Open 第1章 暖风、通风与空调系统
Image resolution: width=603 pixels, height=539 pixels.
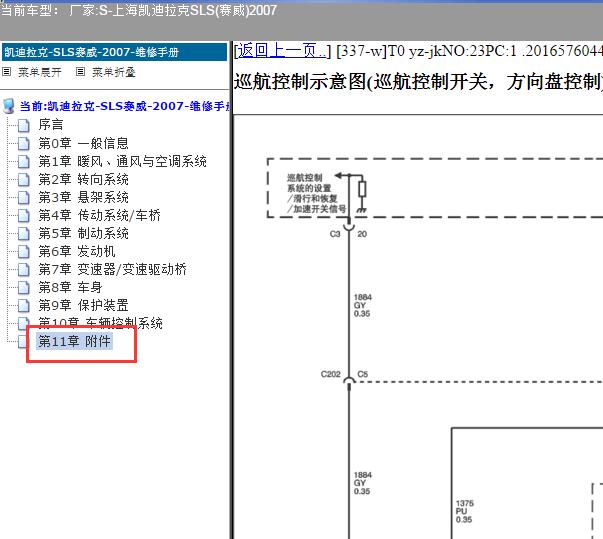pyautogui.click(x=122, y=161)
